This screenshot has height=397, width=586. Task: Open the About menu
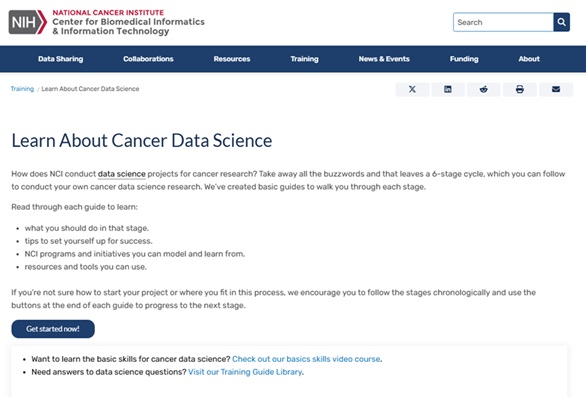click(529, 59)
